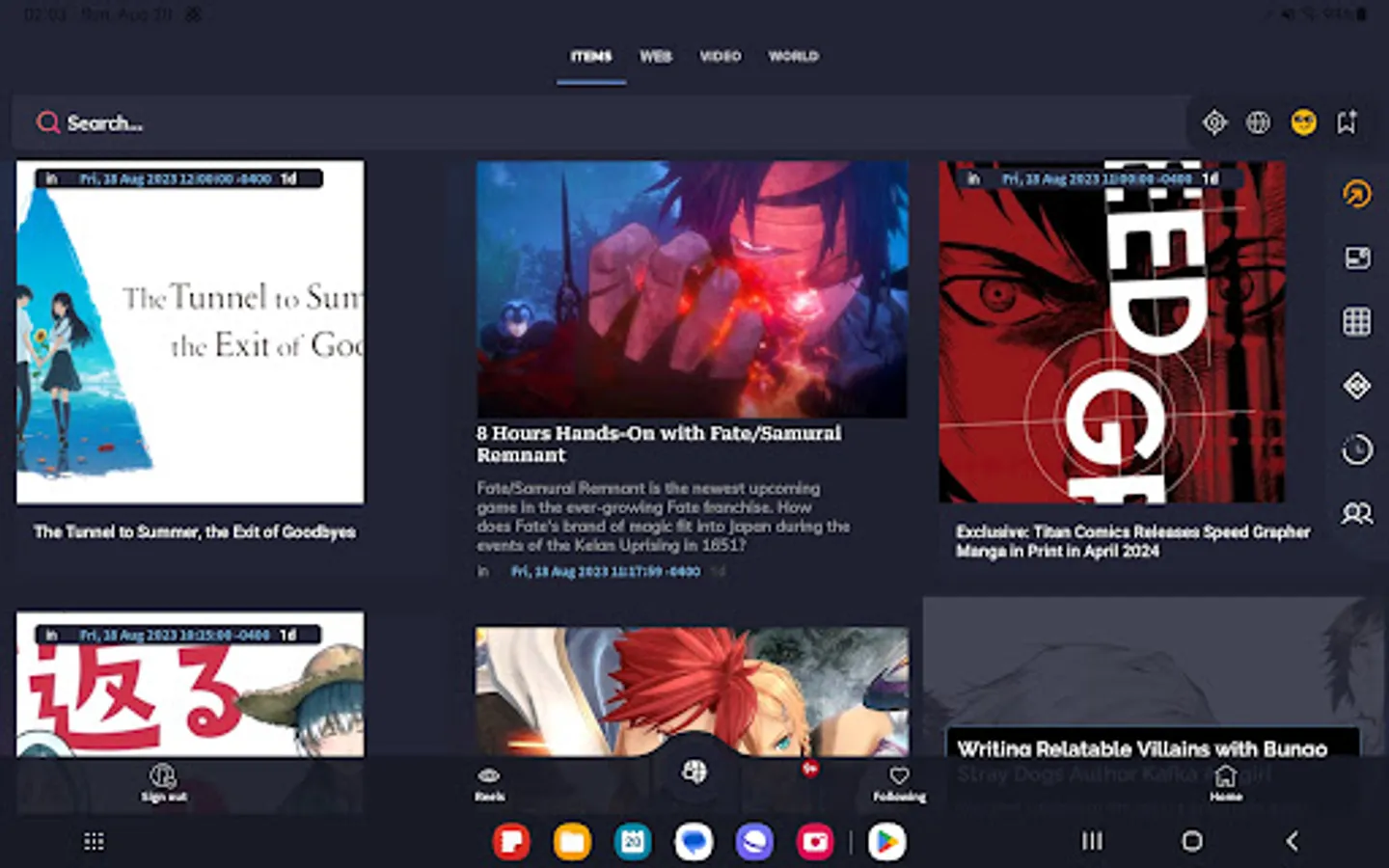The image size is (1389, 868).
Task: Click the Android recent apps button
Action: 1092,841
